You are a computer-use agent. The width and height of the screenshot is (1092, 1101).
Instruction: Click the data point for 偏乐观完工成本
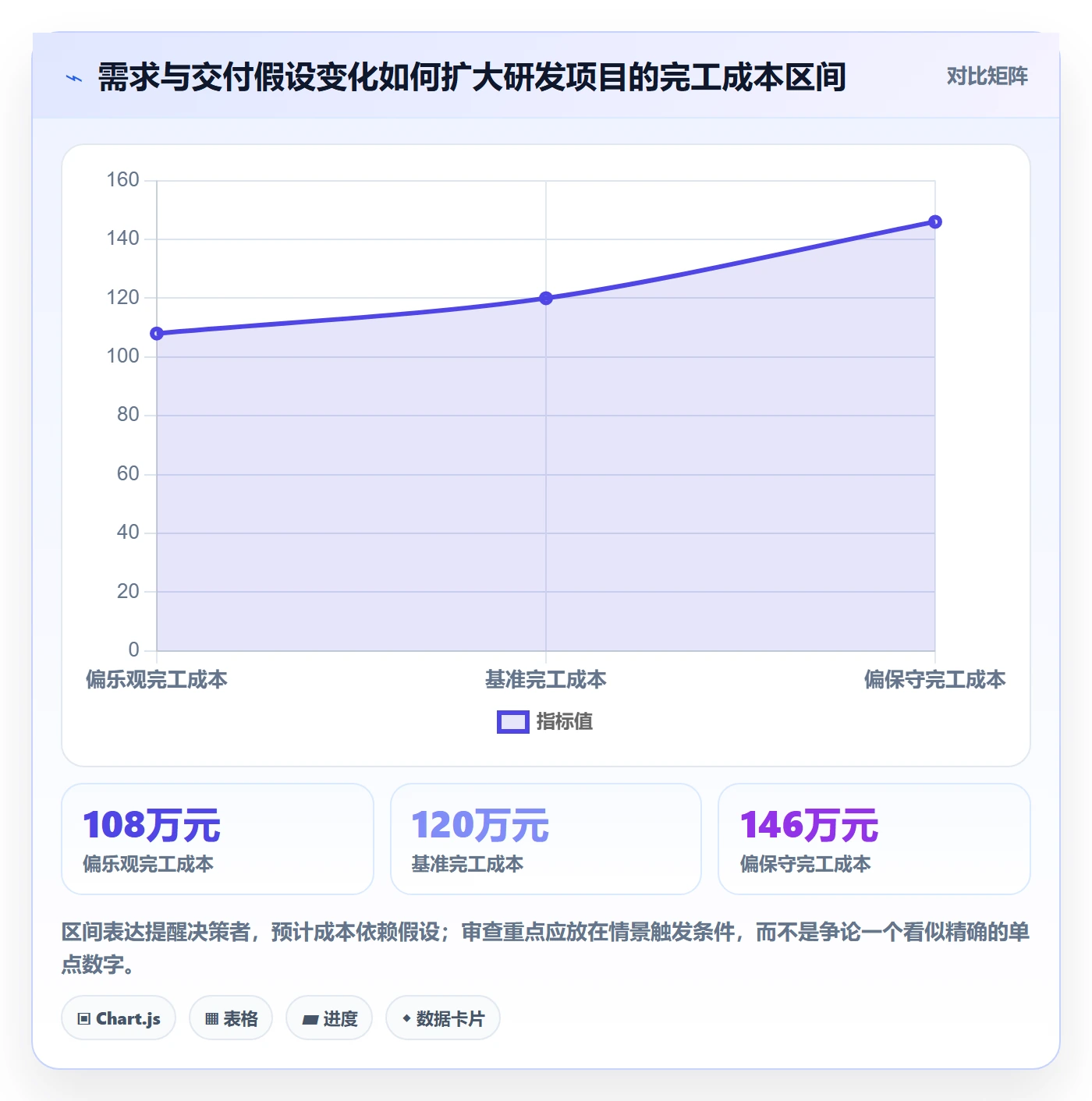(157, 334)
